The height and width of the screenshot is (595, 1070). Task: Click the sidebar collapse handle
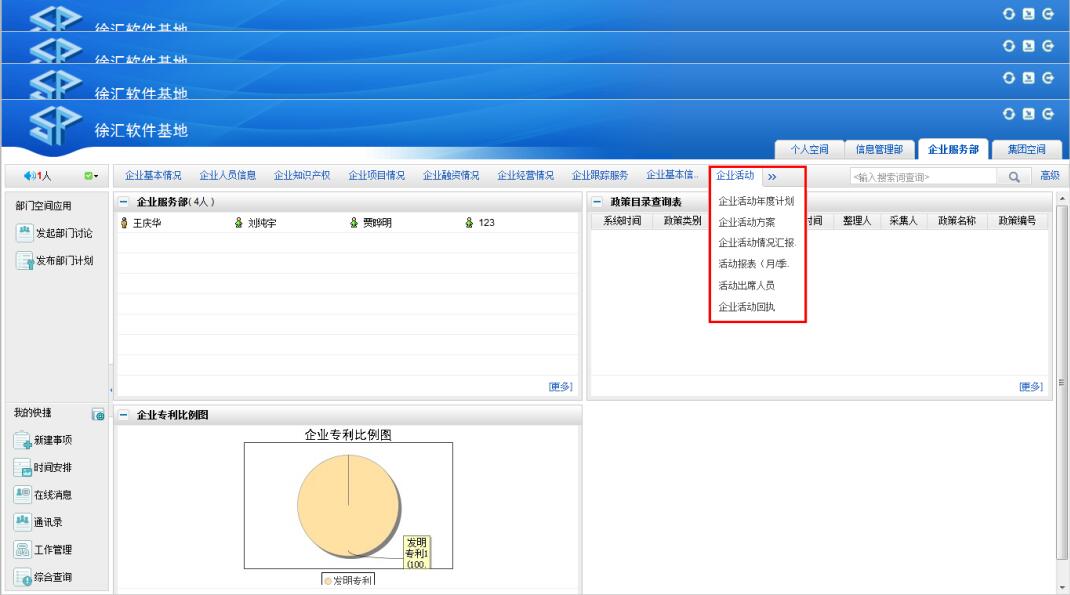point(111,390)
